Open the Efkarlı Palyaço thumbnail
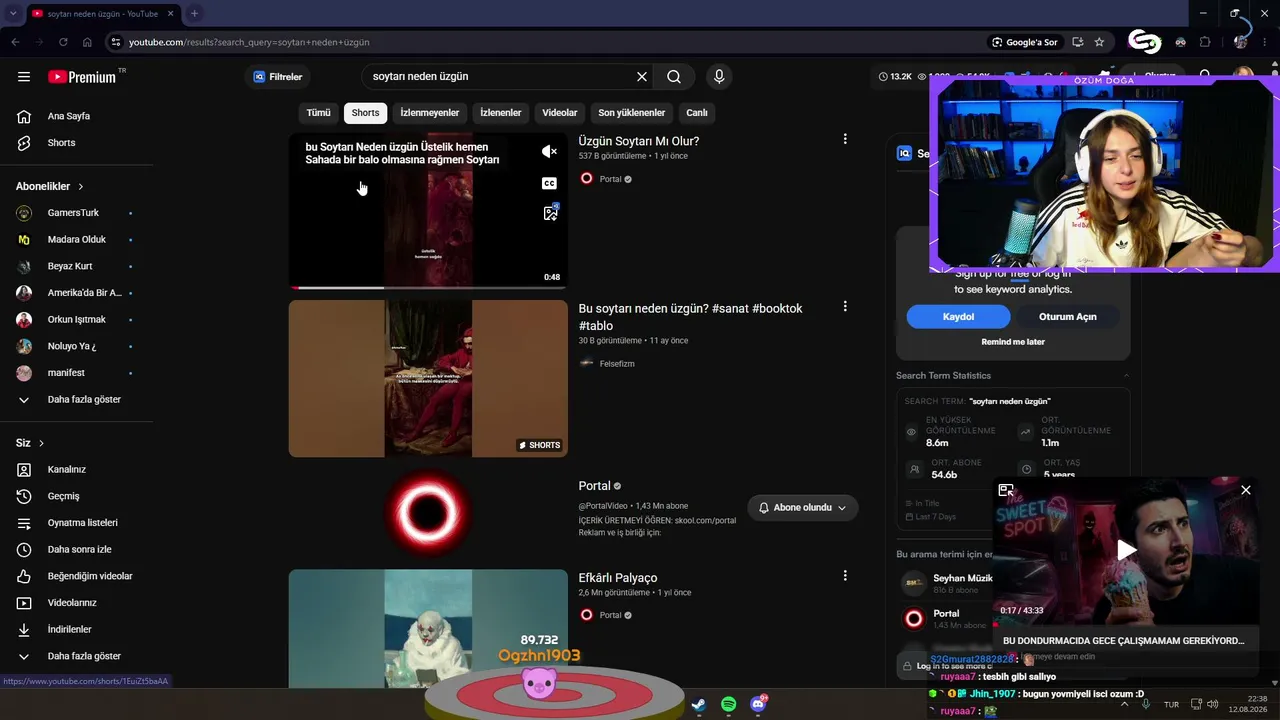This screenshot has height=720, width=1280. (x=428, y=628)
